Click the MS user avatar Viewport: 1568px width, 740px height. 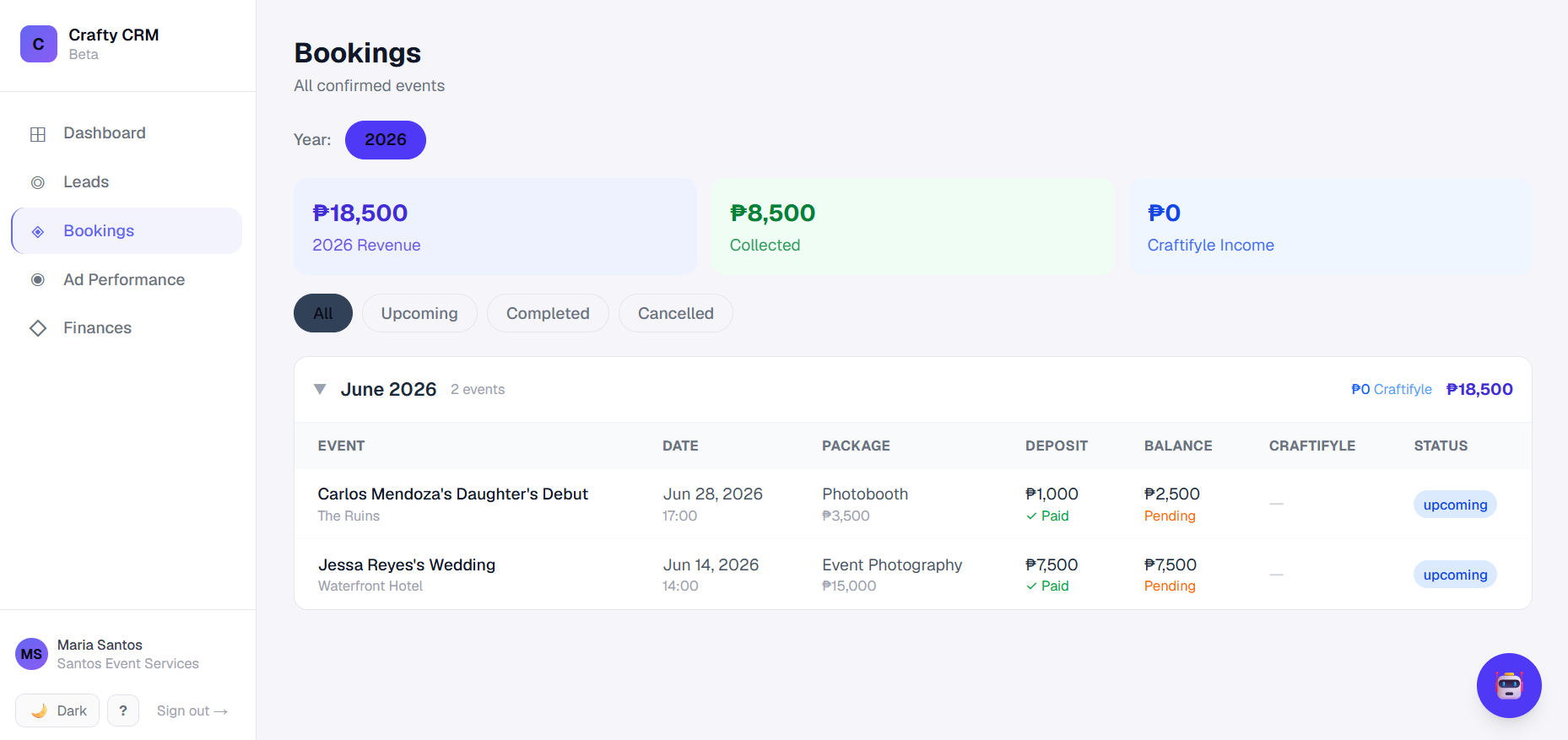click(32, 654)
